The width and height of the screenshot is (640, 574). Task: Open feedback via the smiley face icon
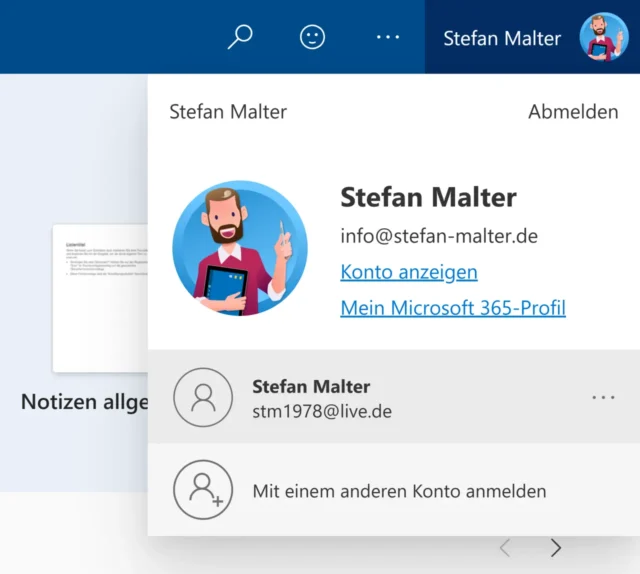313,37
